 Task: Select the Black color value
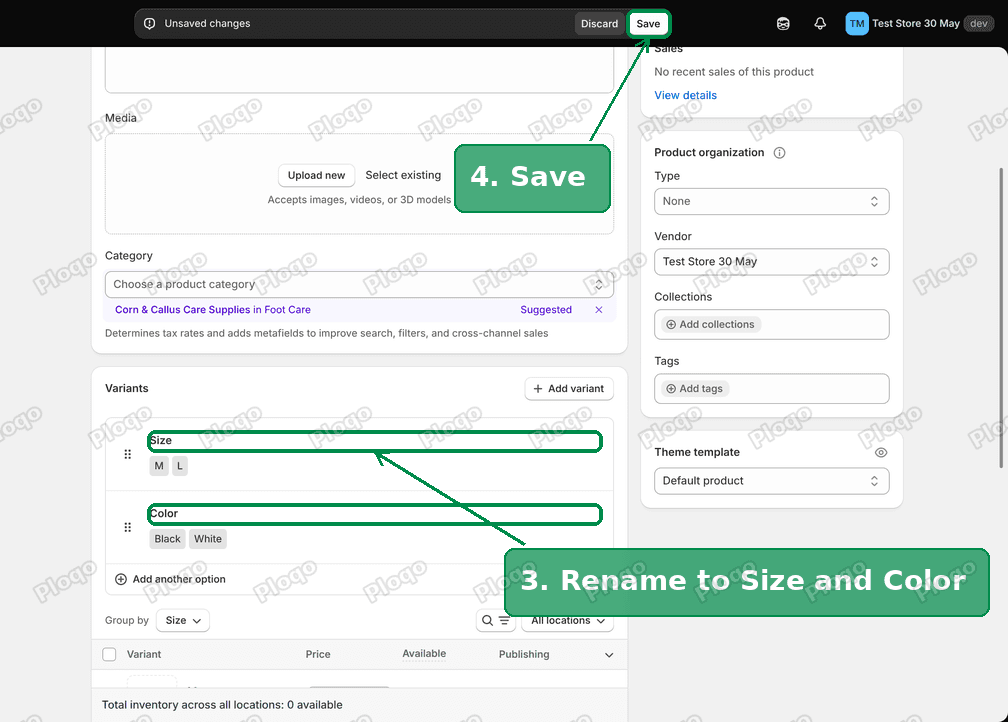[167, 539]
